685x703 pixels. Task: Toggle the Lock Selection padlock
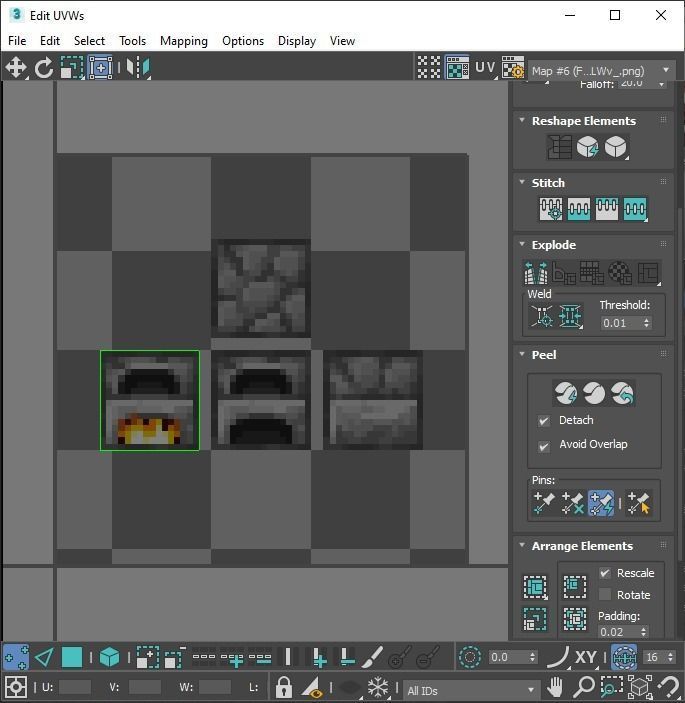point(283,687)
